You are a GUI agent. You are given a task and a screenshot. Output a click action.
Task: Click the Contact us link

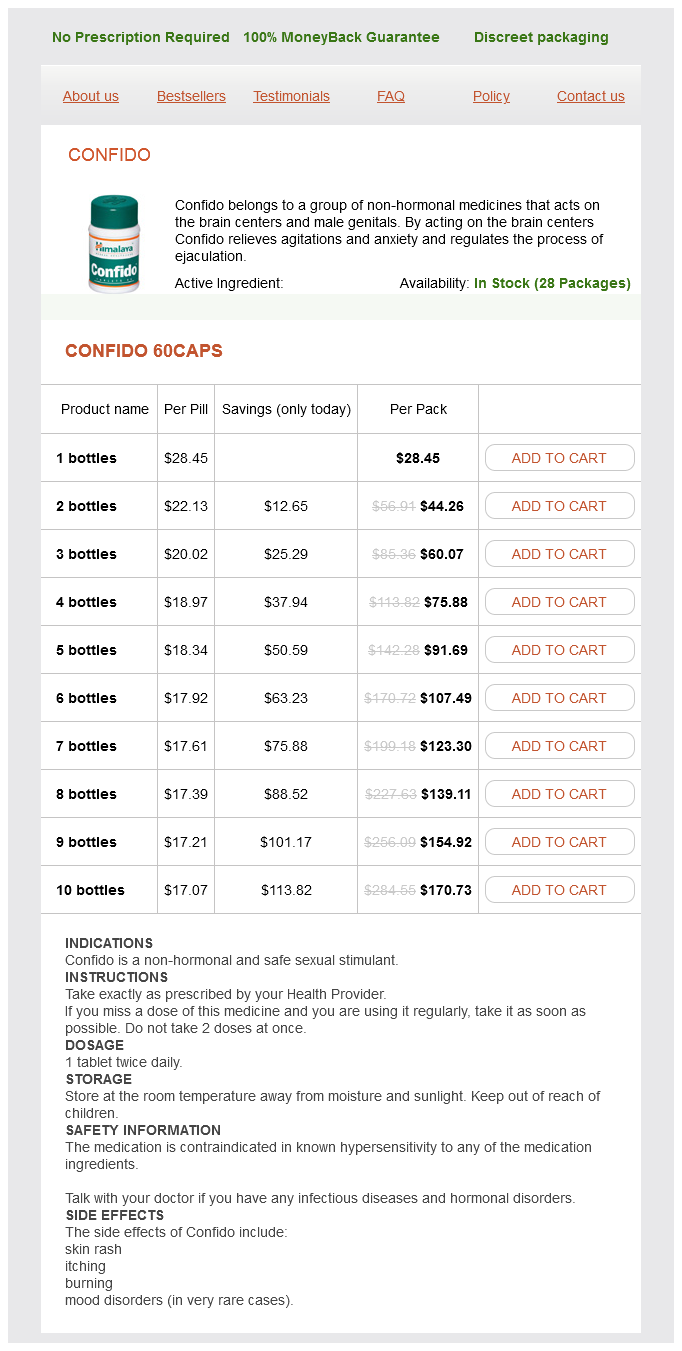[x=590, y=96]
